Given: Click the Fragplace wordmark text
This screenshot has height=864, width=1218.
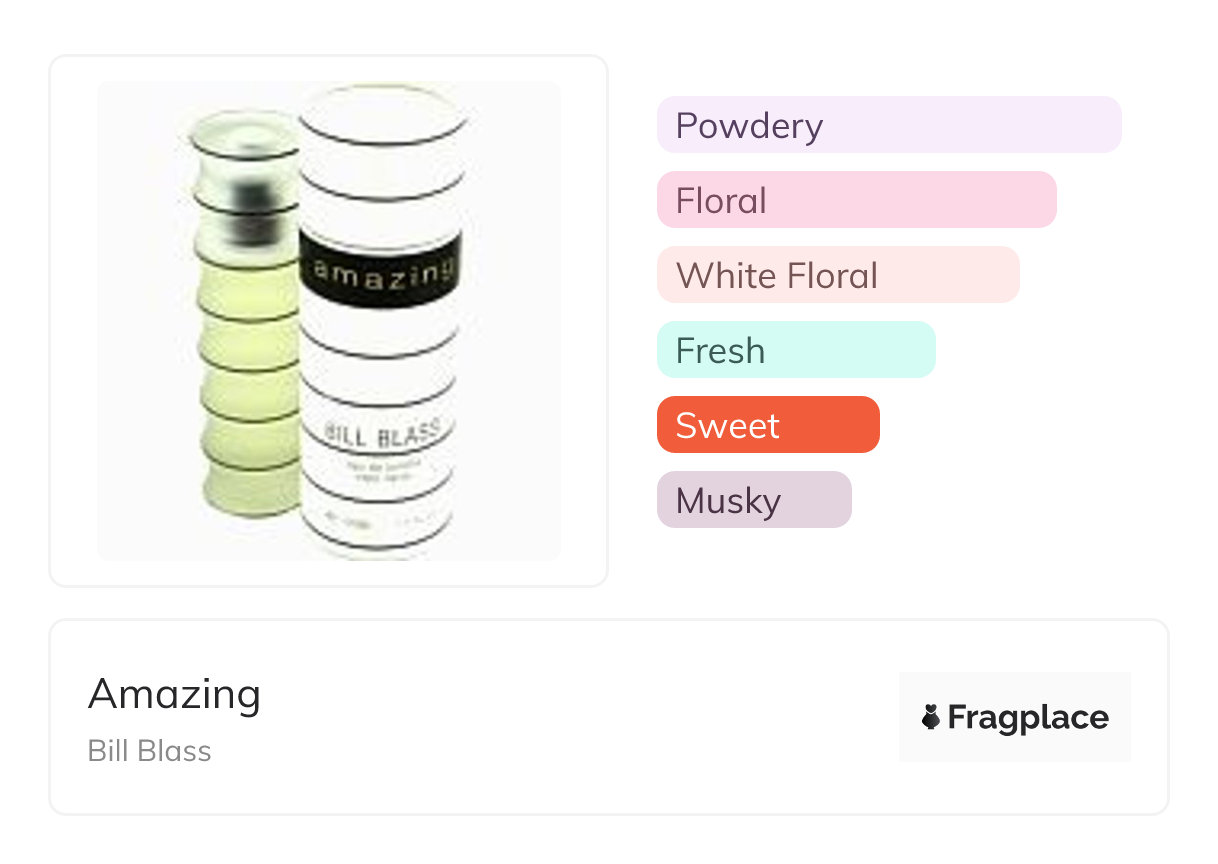Looking at the screenshot, I should [1028, 717].
